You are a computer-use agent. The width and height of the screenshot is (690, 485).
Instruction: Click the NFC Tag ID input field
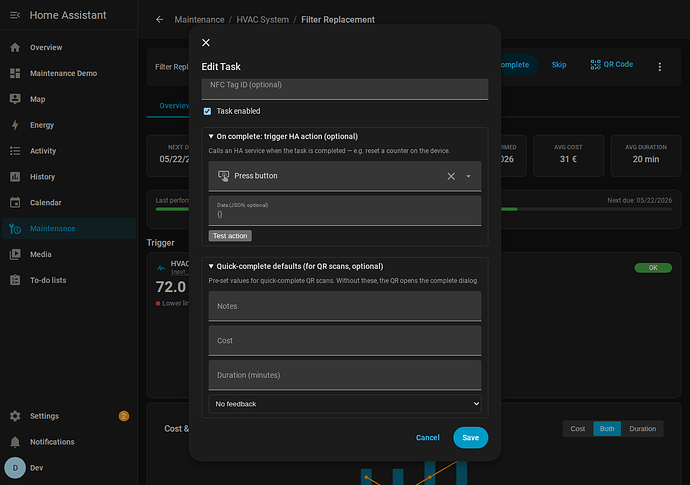point(345,89)
